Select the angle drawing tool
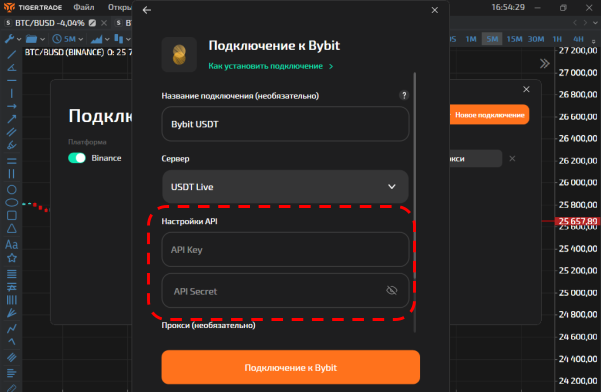Image resolution: width=601 pixels, height=392 pixels. click(x=11, y=67)
